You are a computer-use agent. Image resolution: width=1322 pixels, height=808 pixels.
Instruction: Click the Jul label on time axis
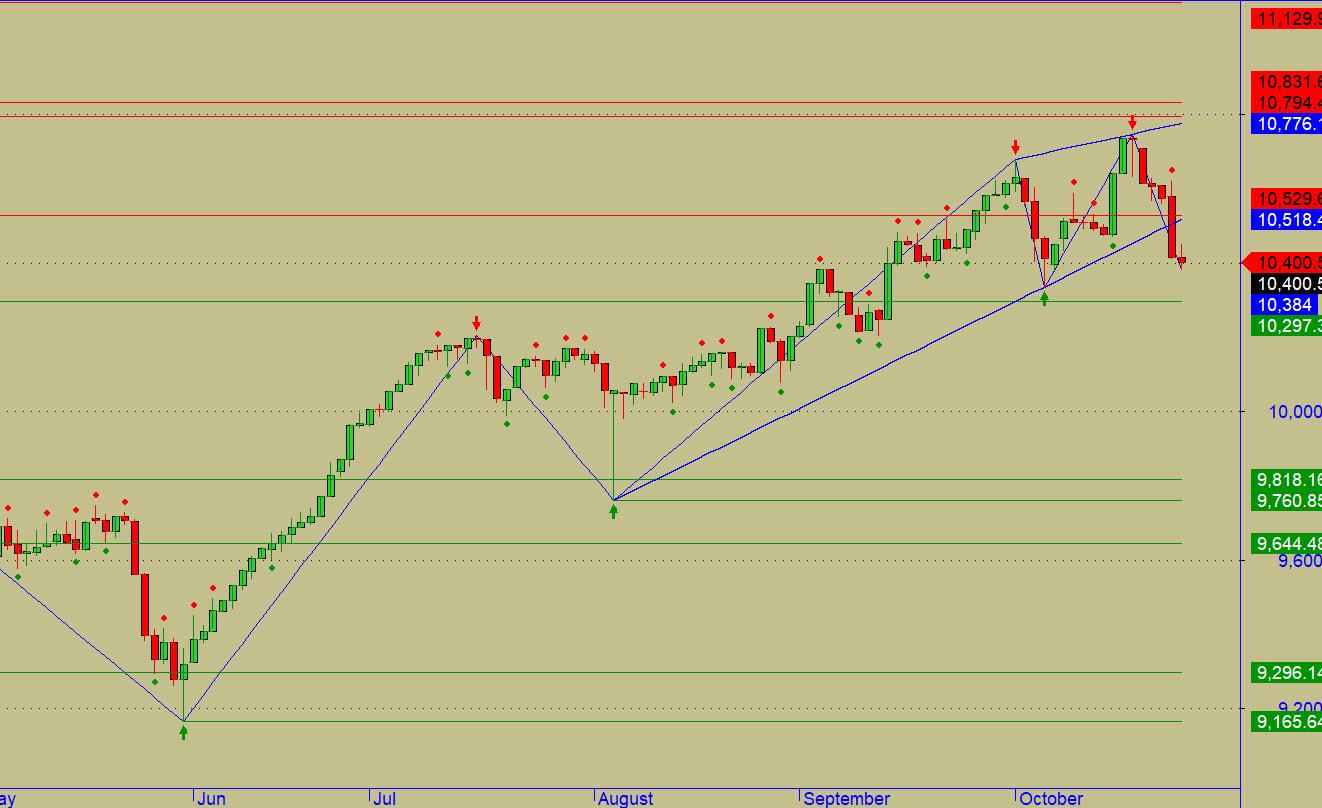coord(384,798)
